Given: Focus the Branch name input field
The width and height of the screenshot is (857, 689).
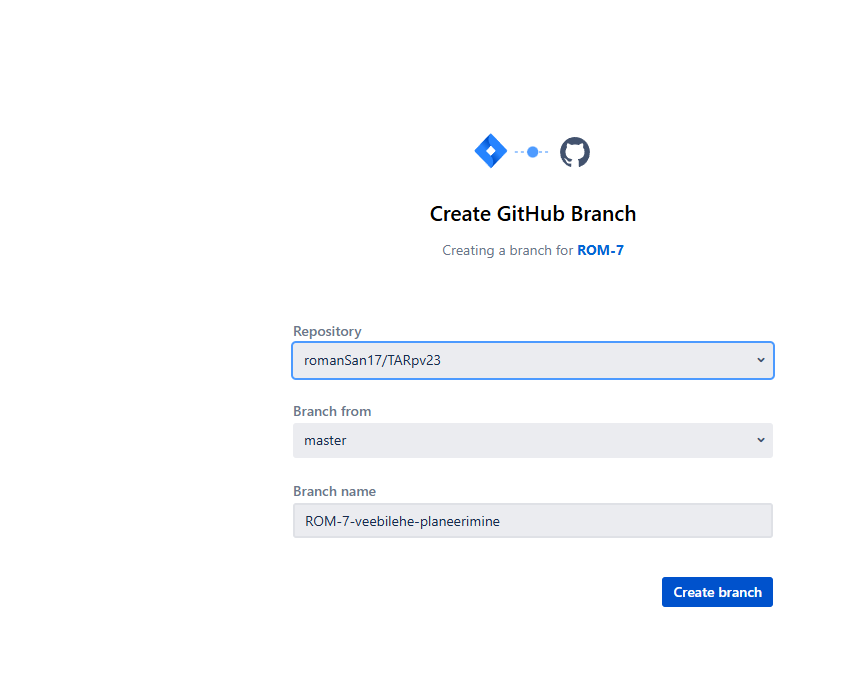Looking at the screenshot, I should point(533,521).
